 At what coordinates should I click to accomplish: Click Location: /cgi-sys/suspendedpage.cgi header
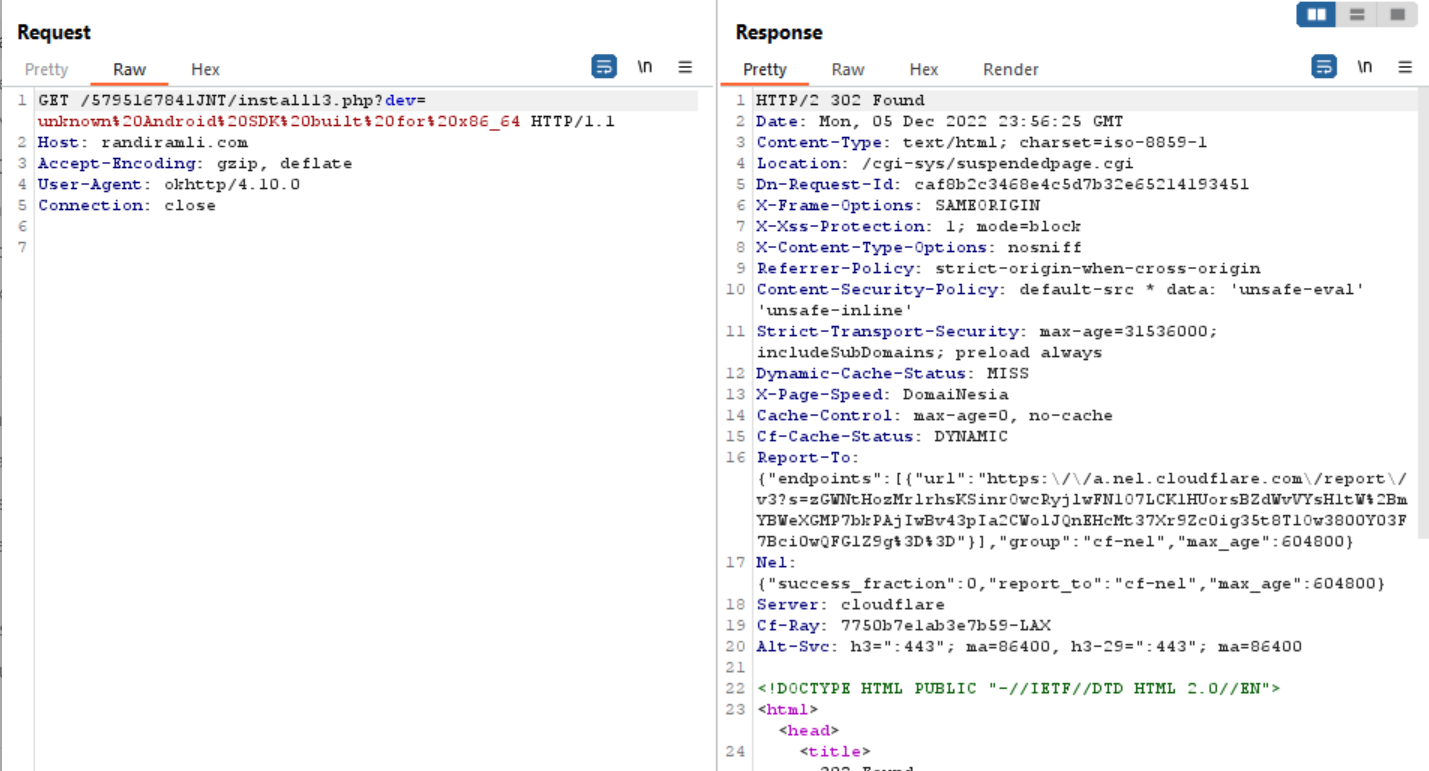tap(945, 163)
